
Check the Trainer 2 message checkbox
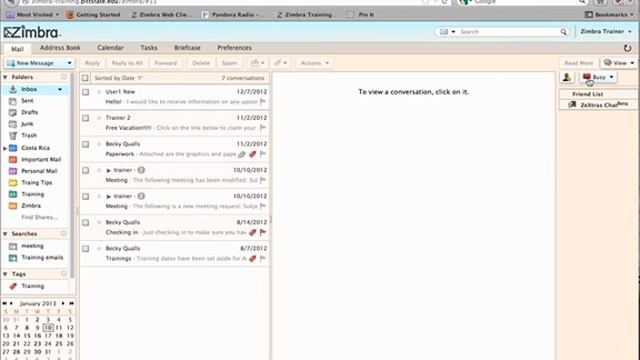pos(85,118)
